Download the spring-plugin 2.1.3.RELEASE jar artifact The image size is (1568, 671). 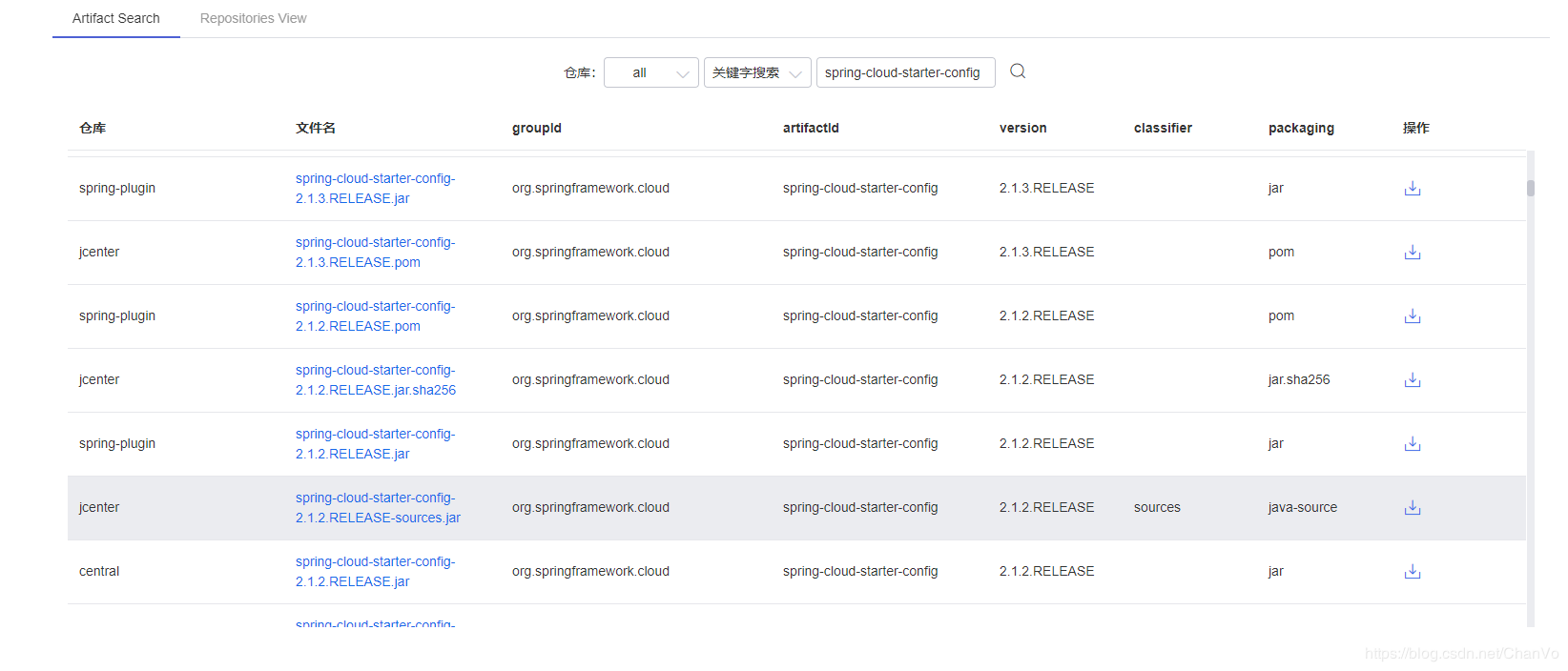(1413, 189)
